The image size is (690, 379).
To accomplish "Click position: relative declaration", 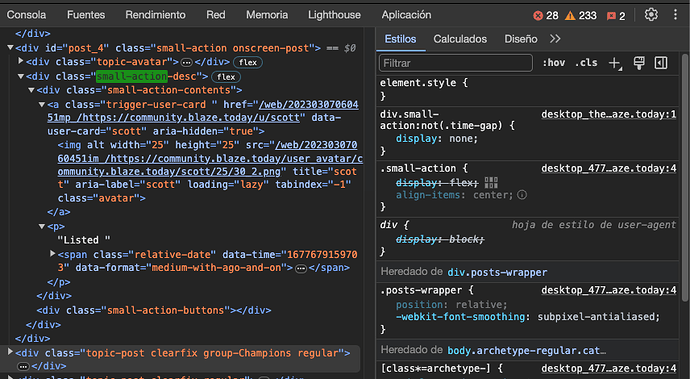I will (451, 305).
